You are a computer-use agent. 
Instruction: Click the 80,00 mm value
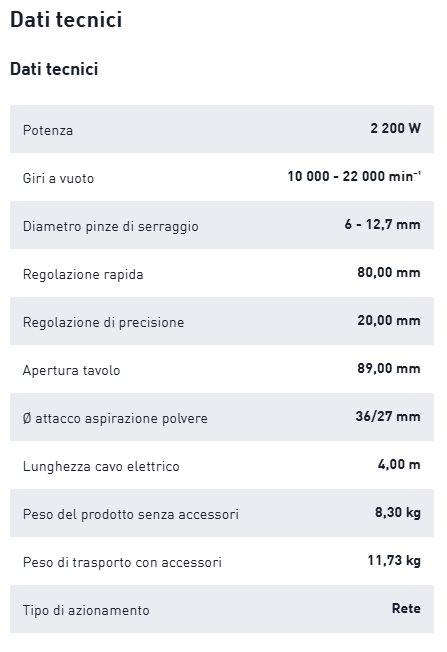[389, 272]
